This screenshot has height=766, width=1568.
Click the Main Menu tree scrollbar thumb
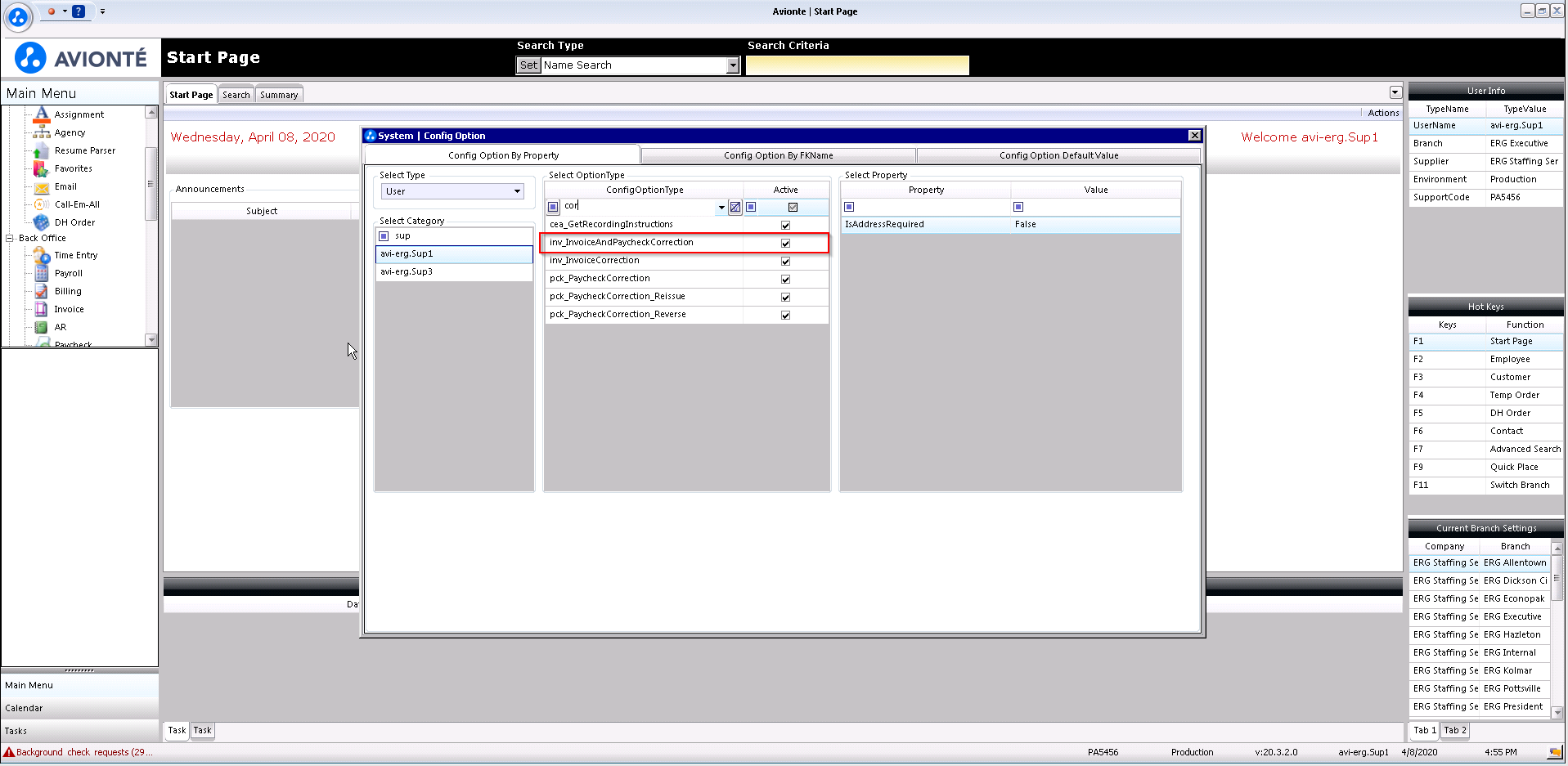pos(151,184)
